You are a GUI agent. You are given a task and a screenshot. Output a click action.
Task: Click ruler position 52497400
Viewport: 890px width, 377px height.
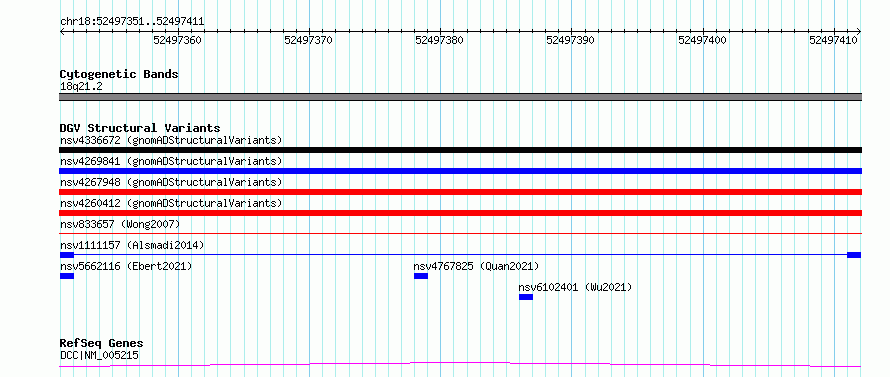(703, 40)
